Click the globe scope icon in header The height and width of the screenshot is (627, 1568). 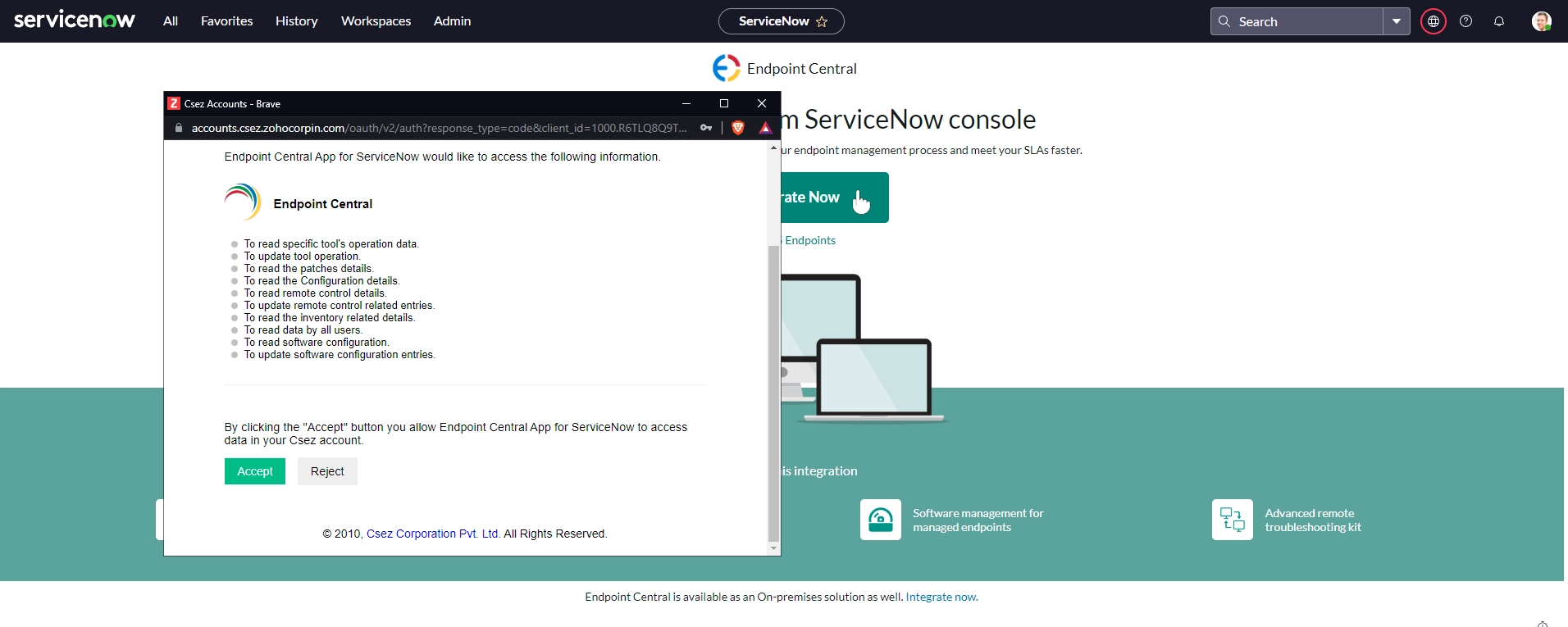1433,21
